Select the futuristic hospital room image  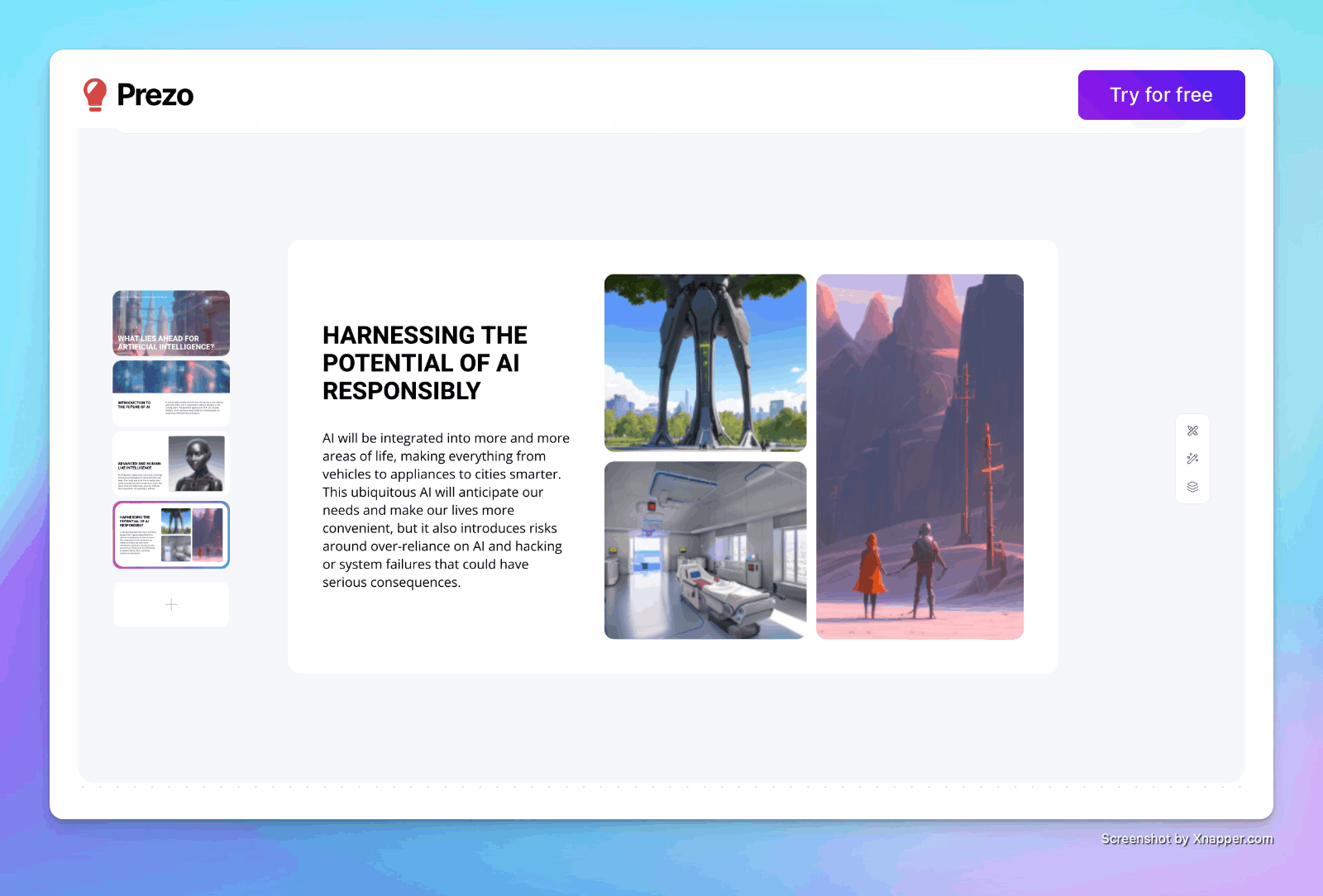pyautogui.click(x=705, y=550)
